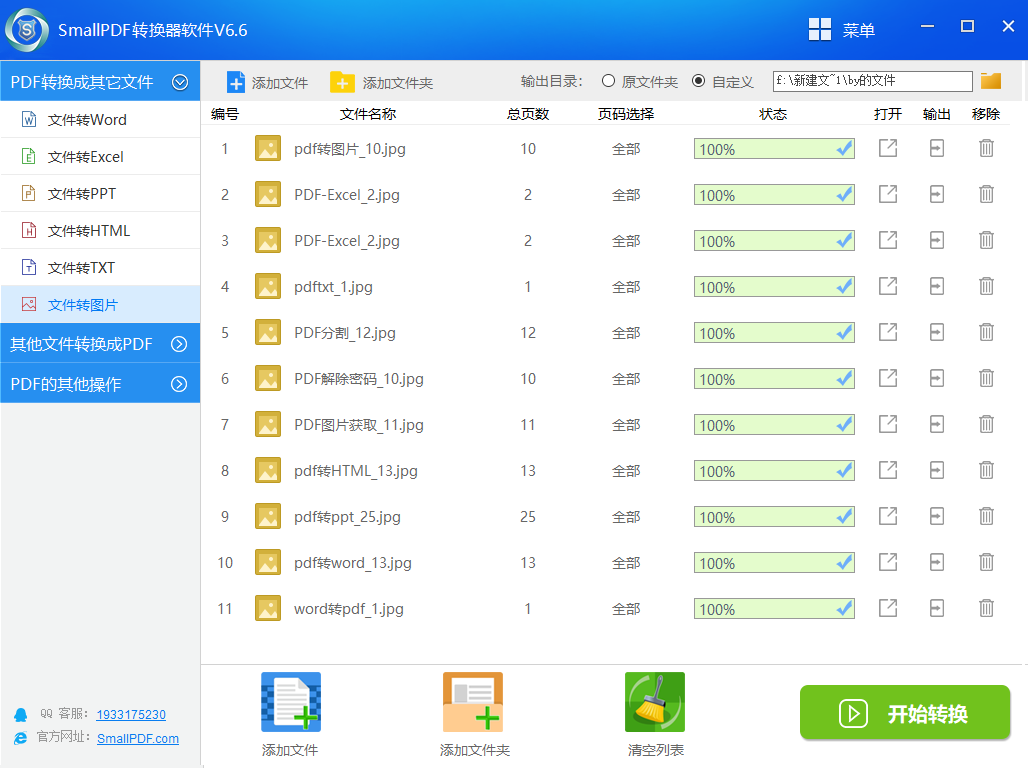
Task: Export the pdf转图片_10.jpg row
Action: point(937,148)
